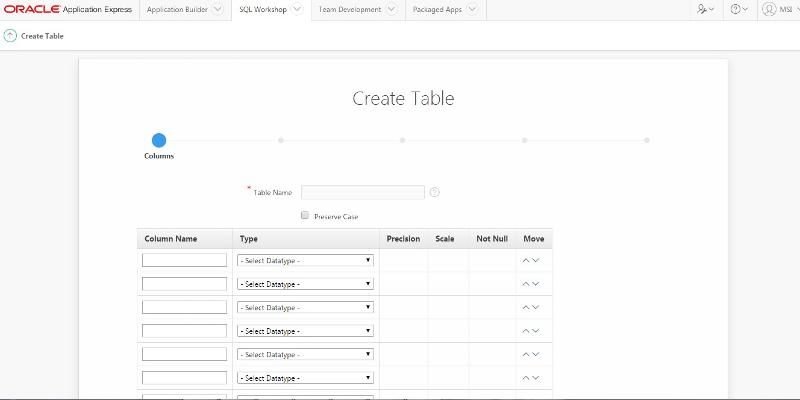Expand the Application Builder dropdown arrow
800x400 pixels.
click(x=218, y=9)
